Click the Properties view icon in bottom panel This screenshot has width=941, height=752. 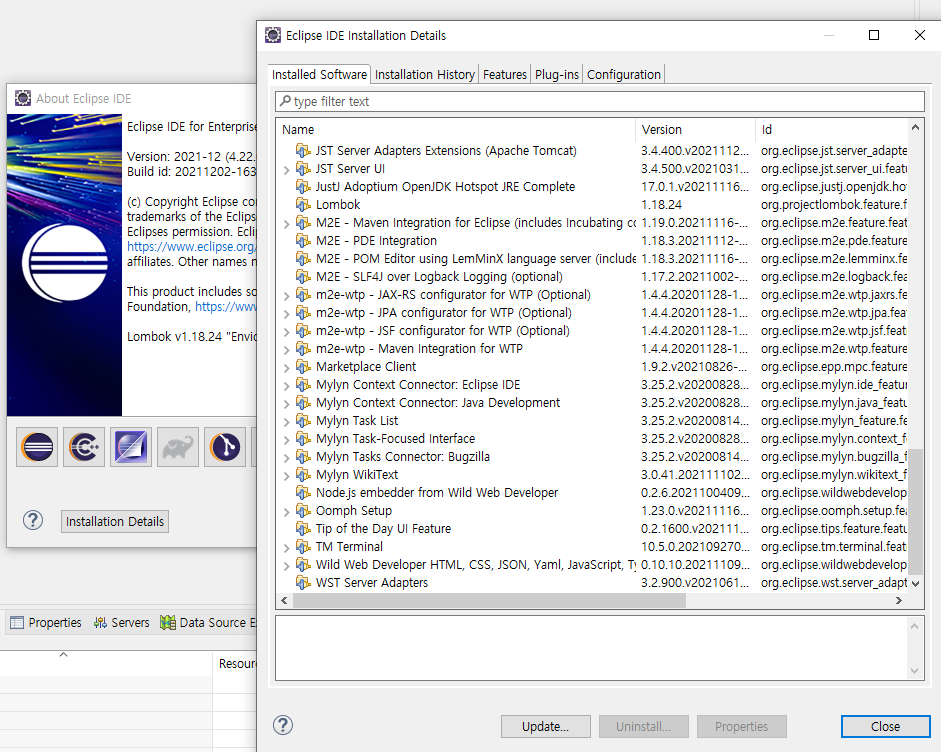17,622
